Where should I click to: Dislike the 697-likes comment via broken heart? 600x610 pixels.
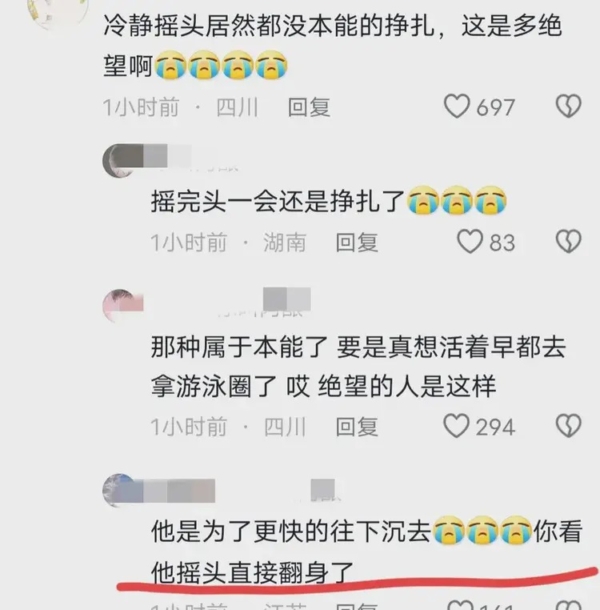coord(568,106)
